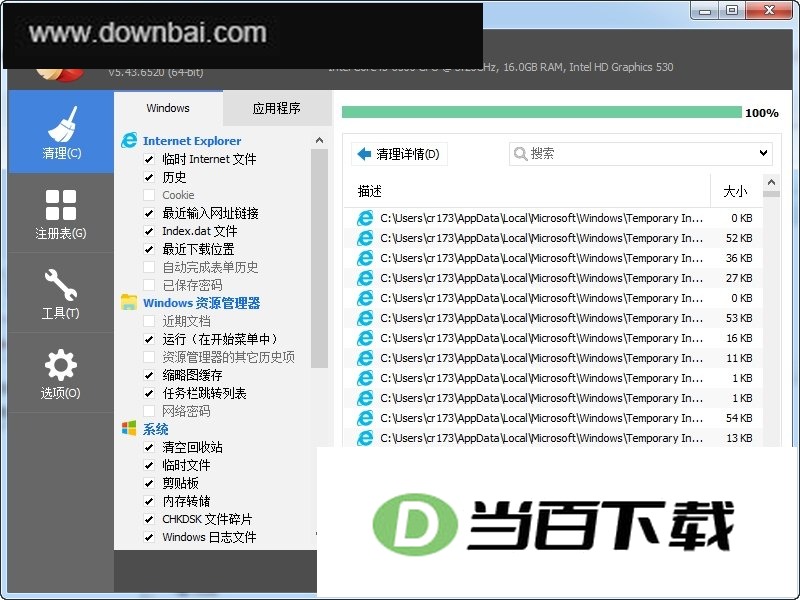Toggle 最近输入网址链接 checkbox

[149, 213]
